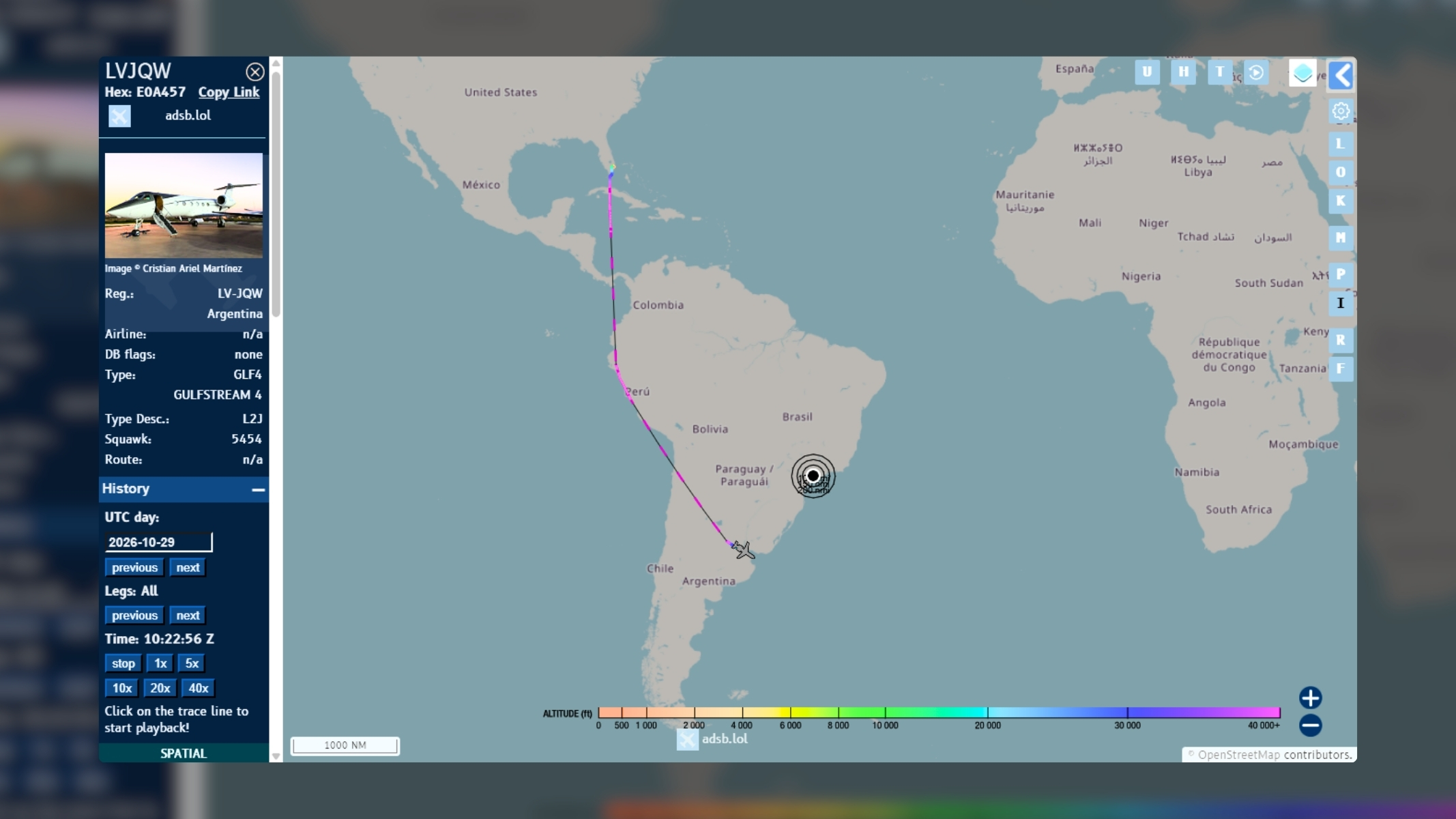Collapse the History section
Screen dimensions: 1456x819
(258, 489)
